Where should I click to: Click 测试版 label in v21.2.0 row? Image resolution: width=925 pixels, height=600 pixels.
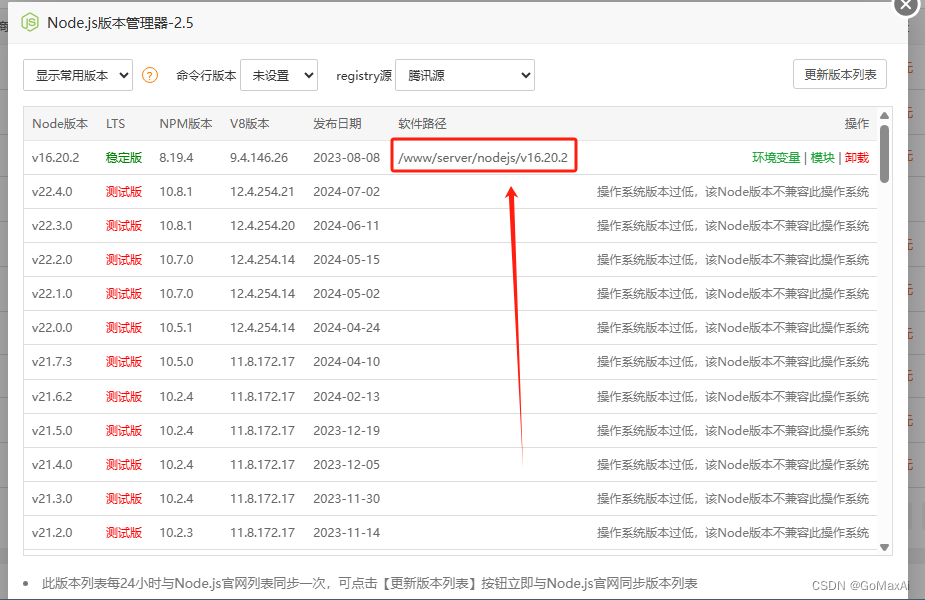[x=124, y=533]
